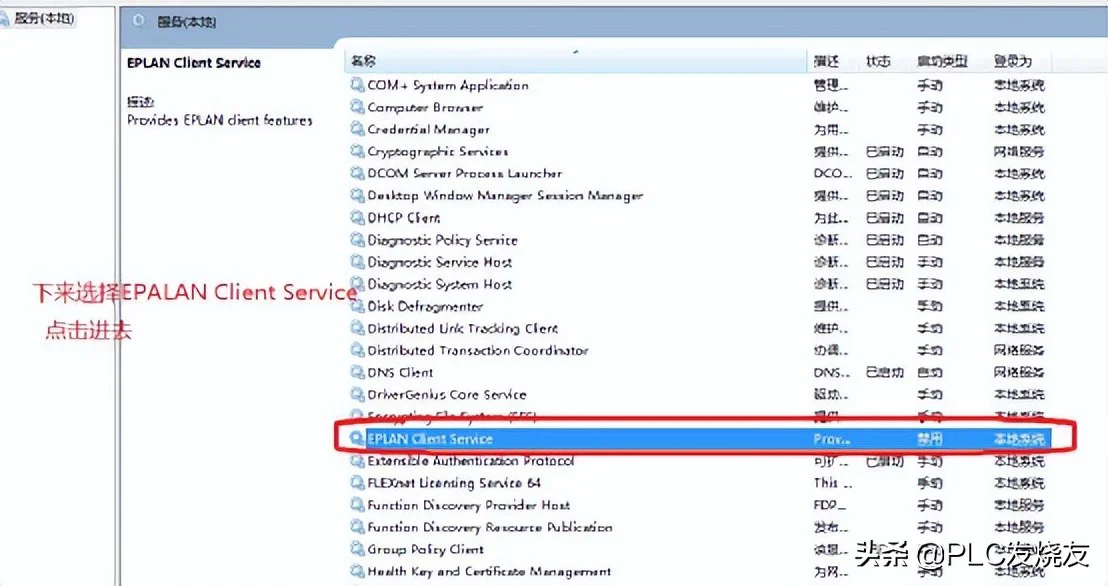This screenshot has height=586, width=1108.
Task: Click the DHCP Client service icon
Action: (x=358, y=217)
